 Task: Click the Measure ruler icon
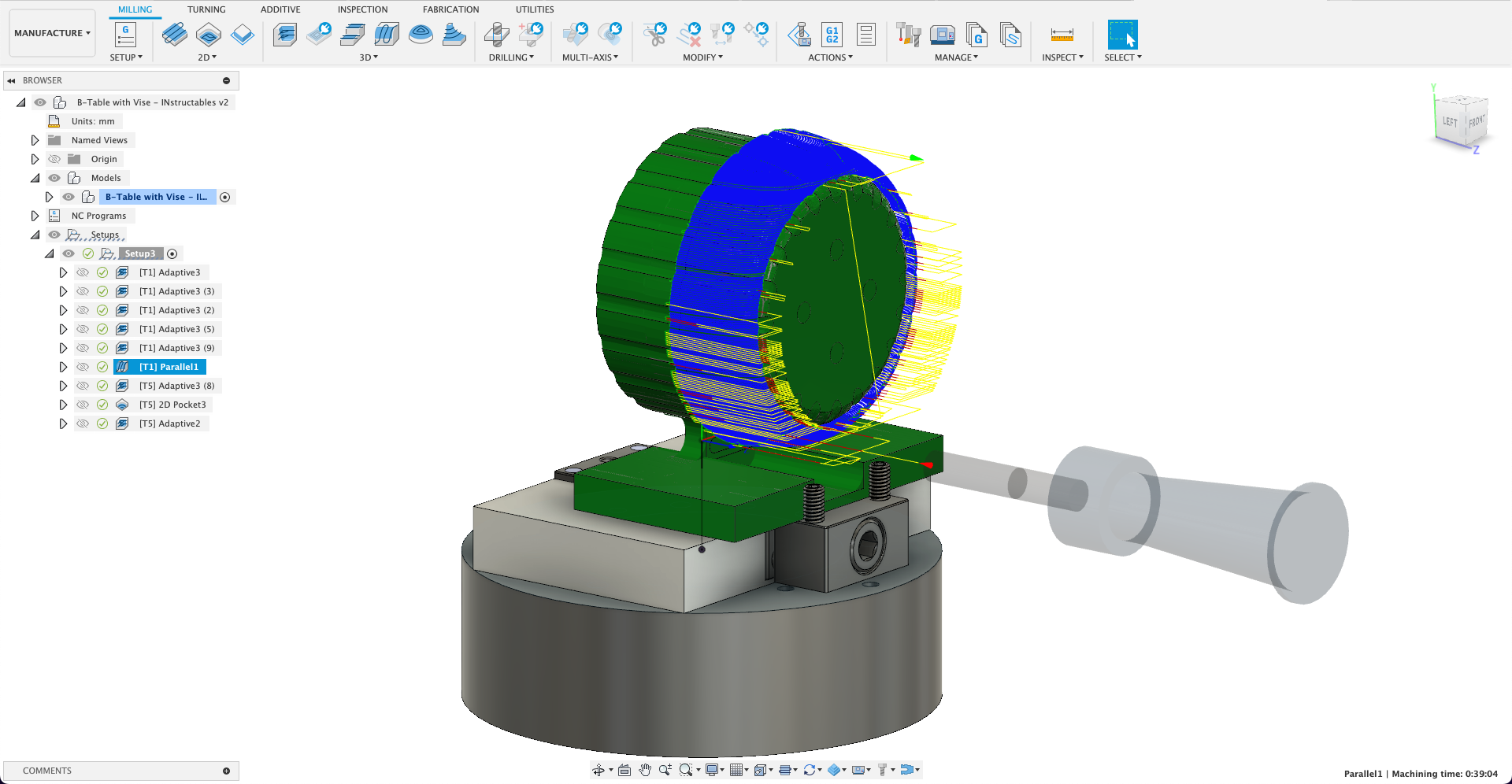pyautogui.click(x=1062, y=35)
